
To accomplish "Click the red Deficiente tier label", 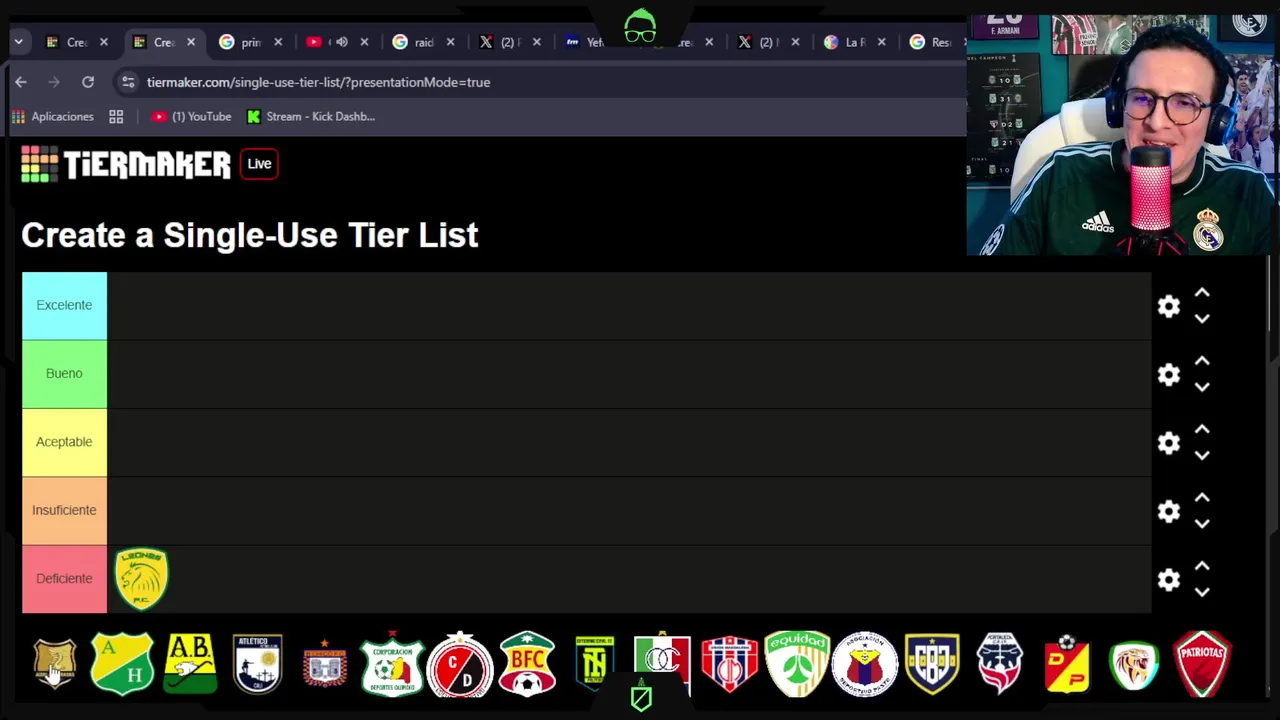I will click(64, 578).
